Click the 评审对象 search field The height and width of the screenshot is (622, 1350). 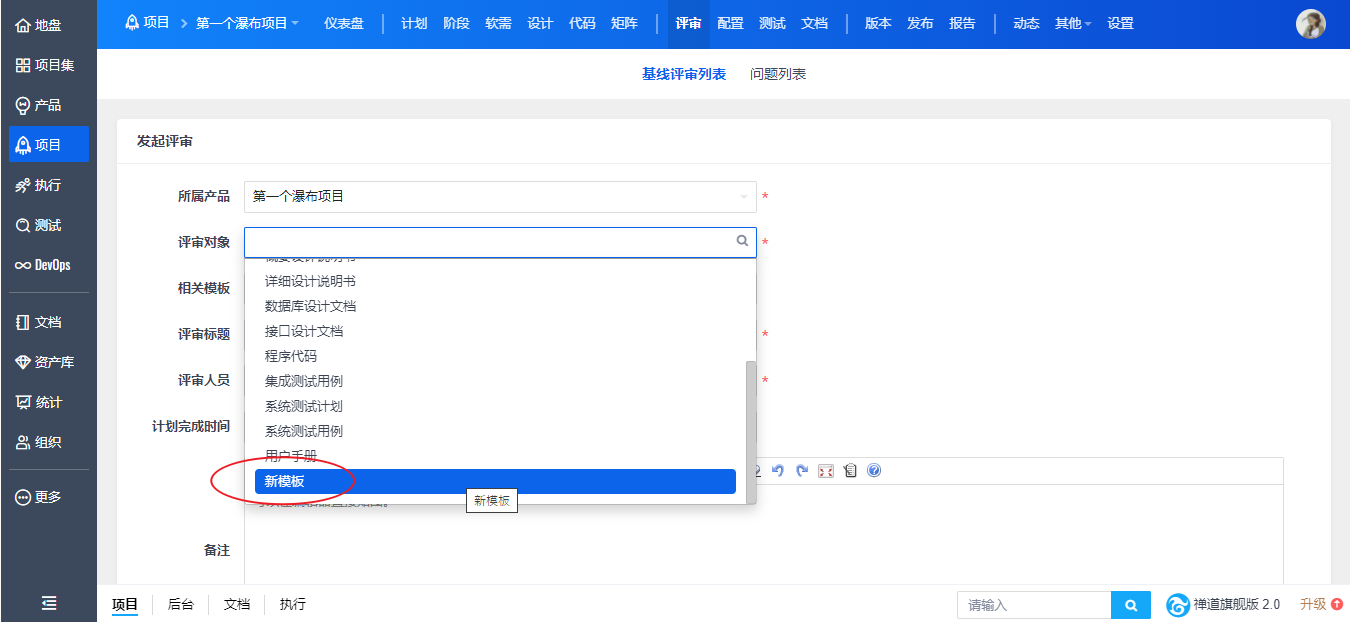coord(500,242)
